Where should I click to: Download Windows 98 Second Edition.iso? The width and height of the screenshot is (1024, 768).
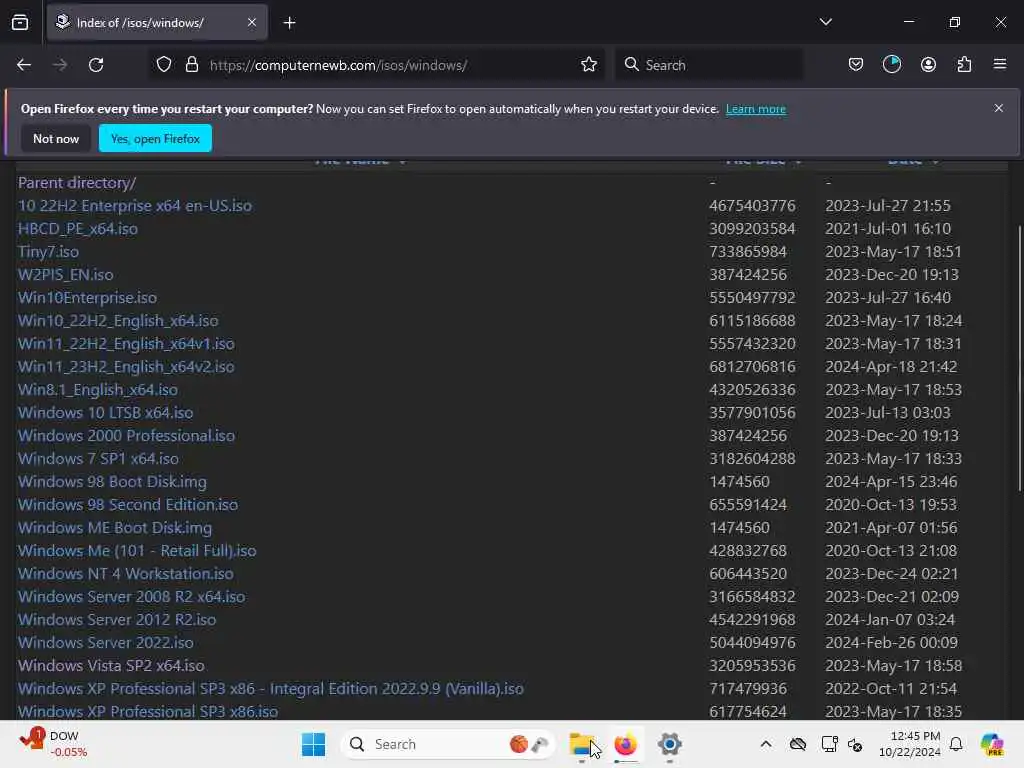(128, 505)
